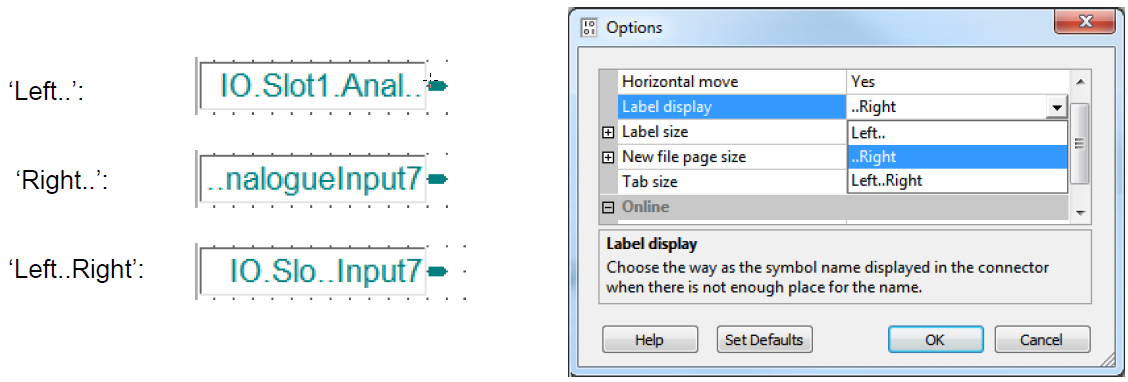Expand the New file page size property
Viewport: 1128px width, 382px height.
coord(609,157)
